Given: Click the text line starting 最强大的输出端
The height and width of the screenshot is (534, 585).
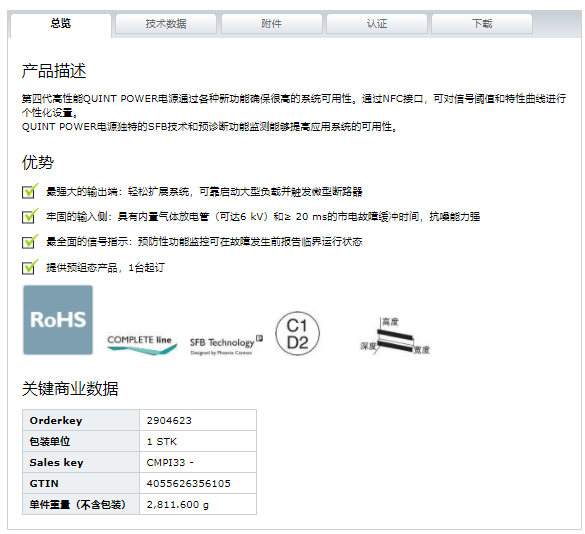Looking at the screenshot, I should pyautogui.click(x=204, y=191).
